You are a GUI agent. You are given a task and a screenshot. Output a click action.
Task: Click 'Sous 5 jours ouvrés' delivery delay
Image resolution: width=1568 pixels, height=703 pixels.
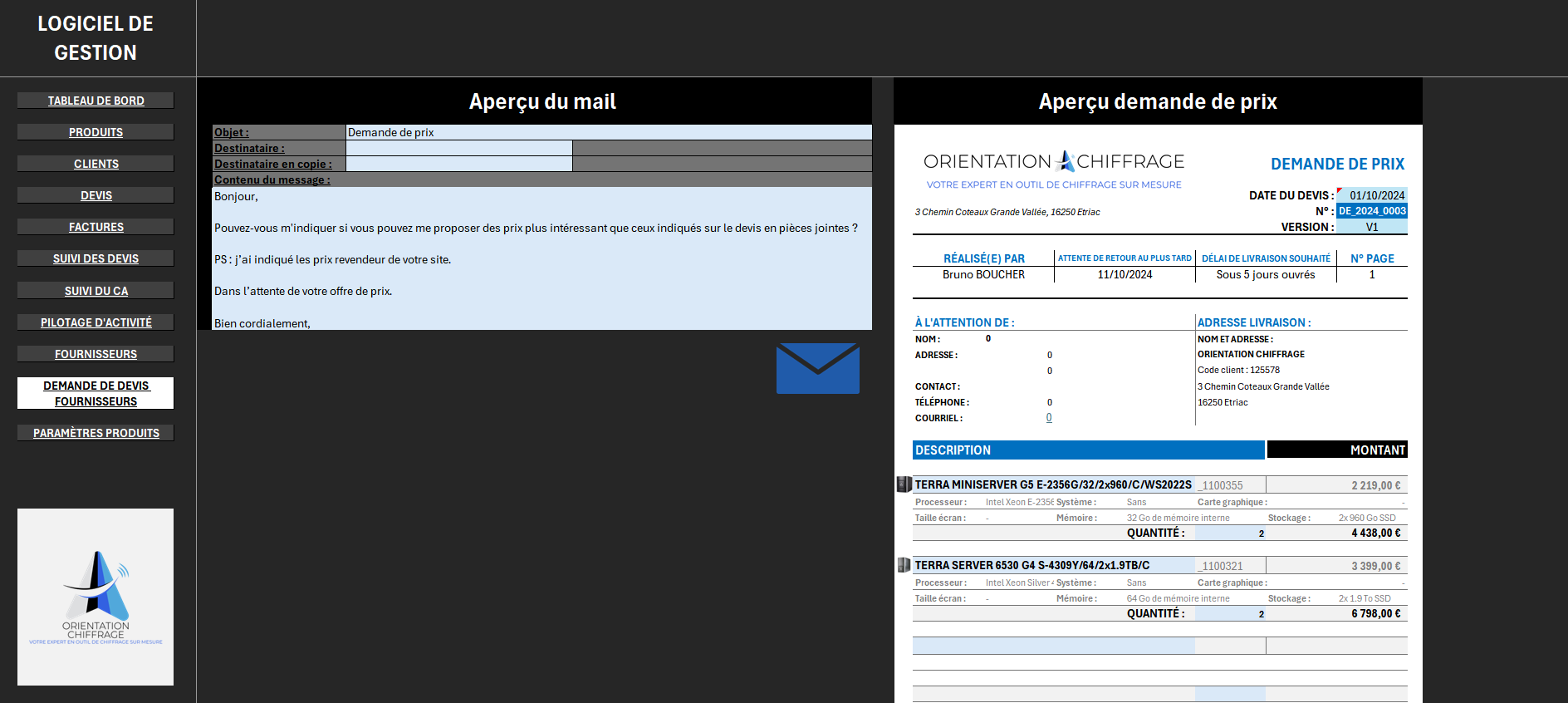[x=1266, y=274]
